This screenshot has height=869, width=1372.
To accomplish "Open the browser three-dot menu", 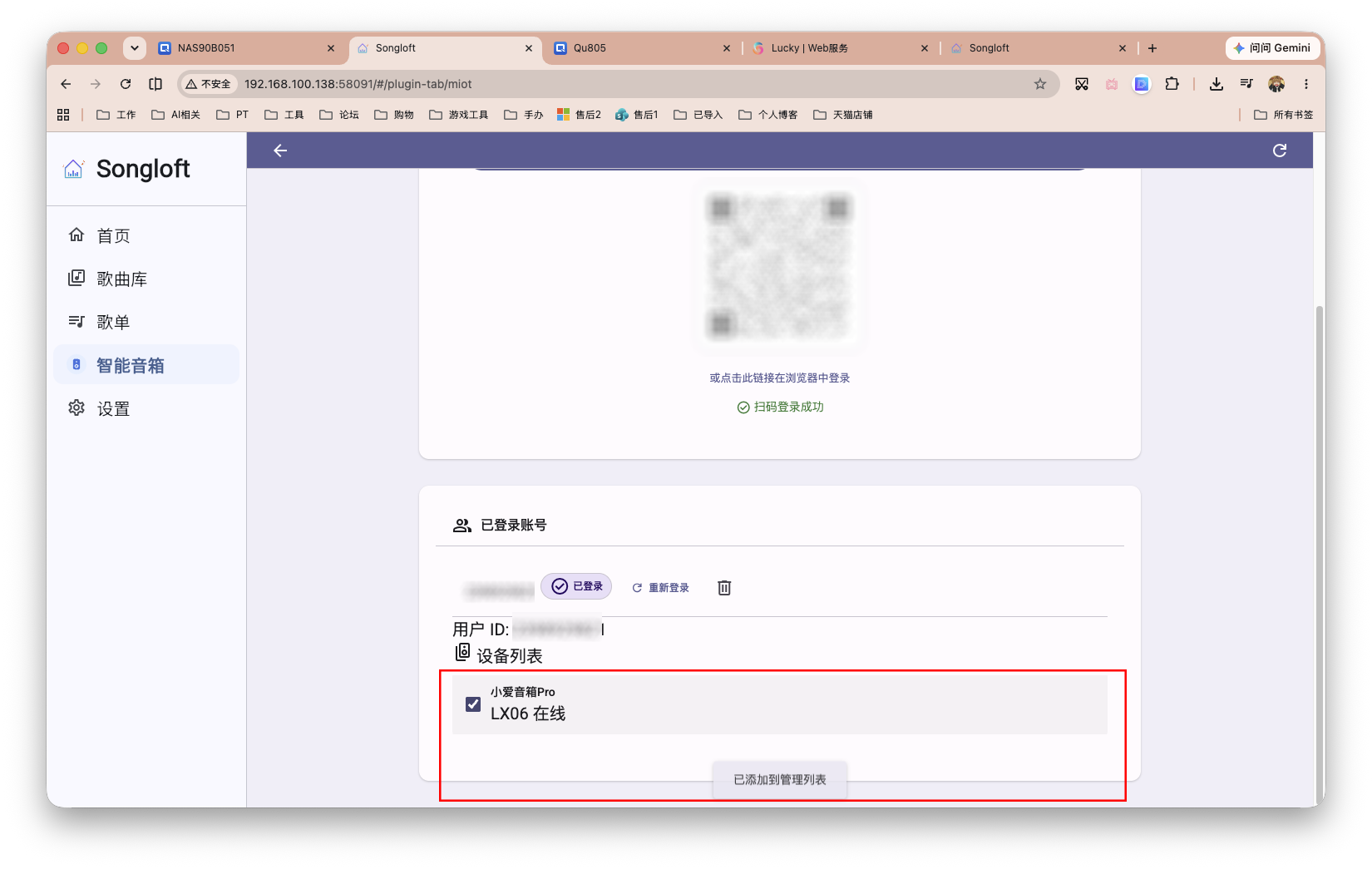I will pos(1306,84).
